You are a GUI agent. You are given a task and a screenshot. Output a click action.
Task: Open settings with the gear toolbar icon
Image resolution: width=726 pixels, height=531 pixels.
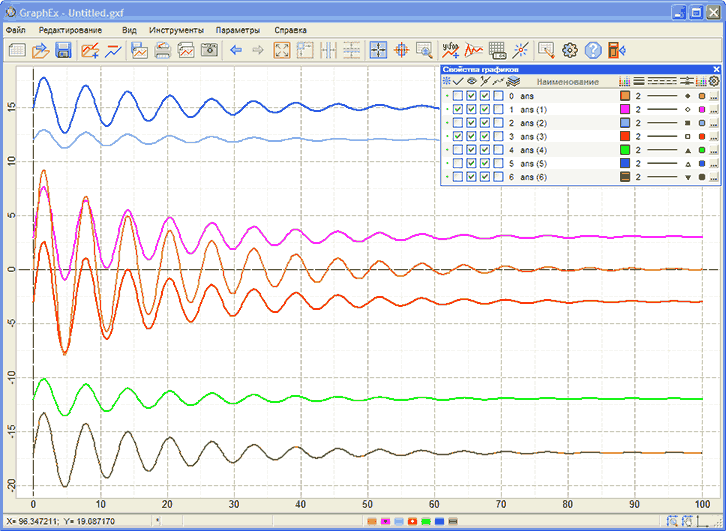point(570,50)
